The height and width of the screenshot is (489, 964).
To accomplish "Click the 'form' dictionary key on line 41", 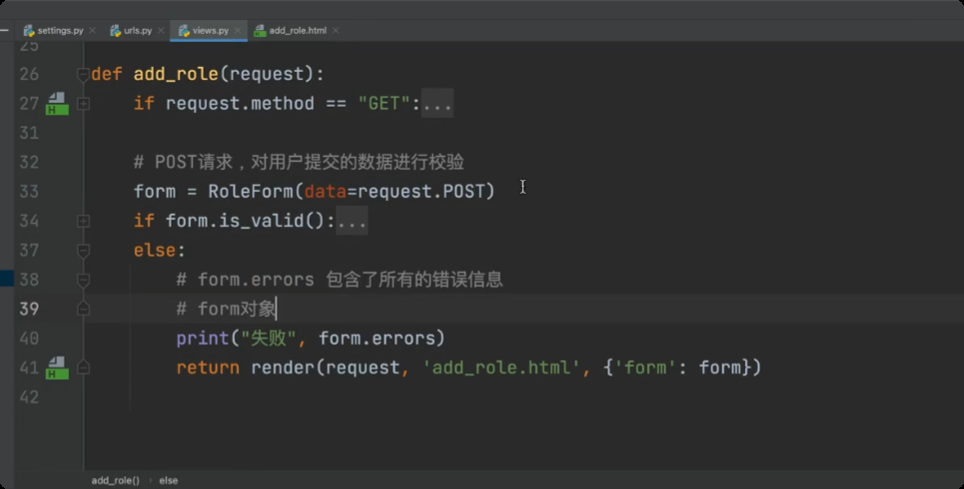I will click(x=645, y=368).
